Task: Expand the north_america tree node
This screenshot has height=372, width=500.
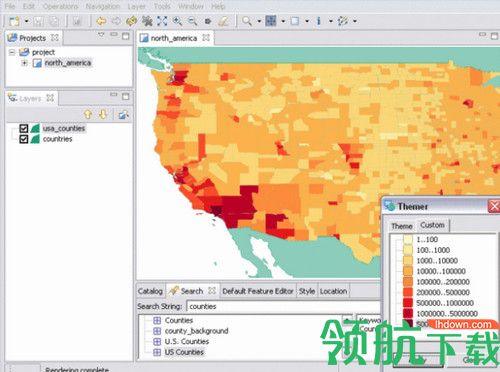Action: pyautogui.click(x=24, y=63)
